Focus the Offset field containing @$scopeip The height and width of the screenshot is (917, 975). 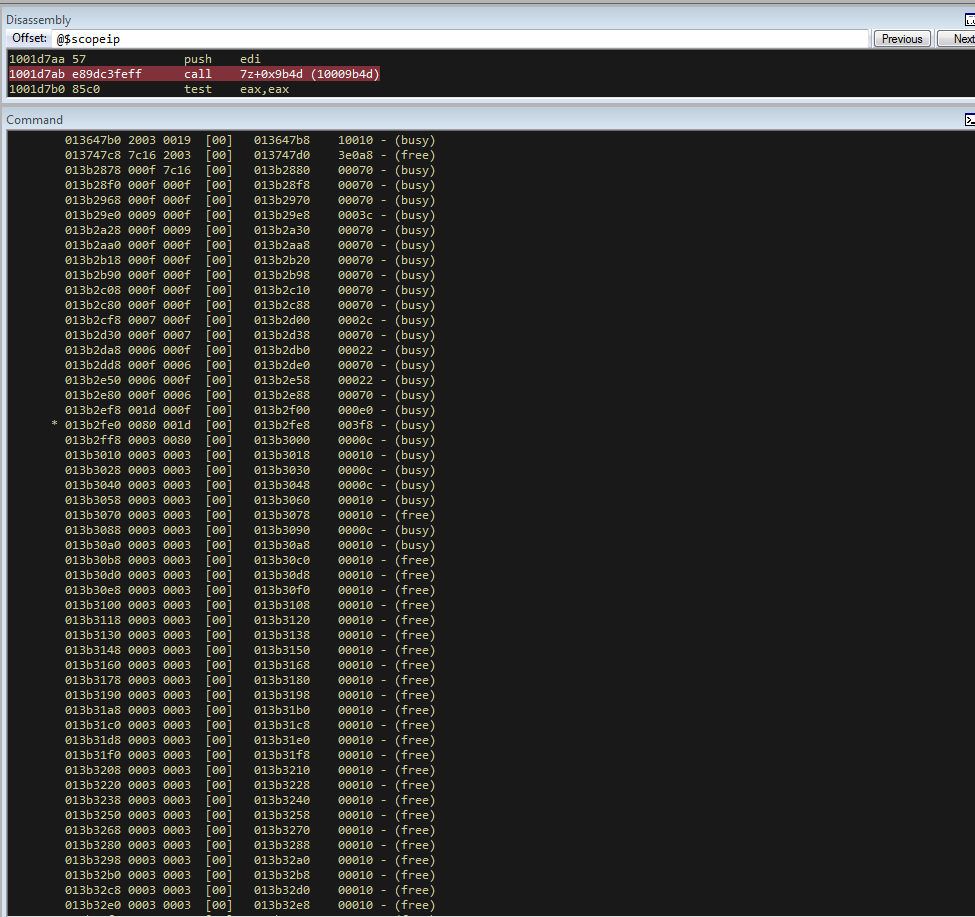(460, 39)
